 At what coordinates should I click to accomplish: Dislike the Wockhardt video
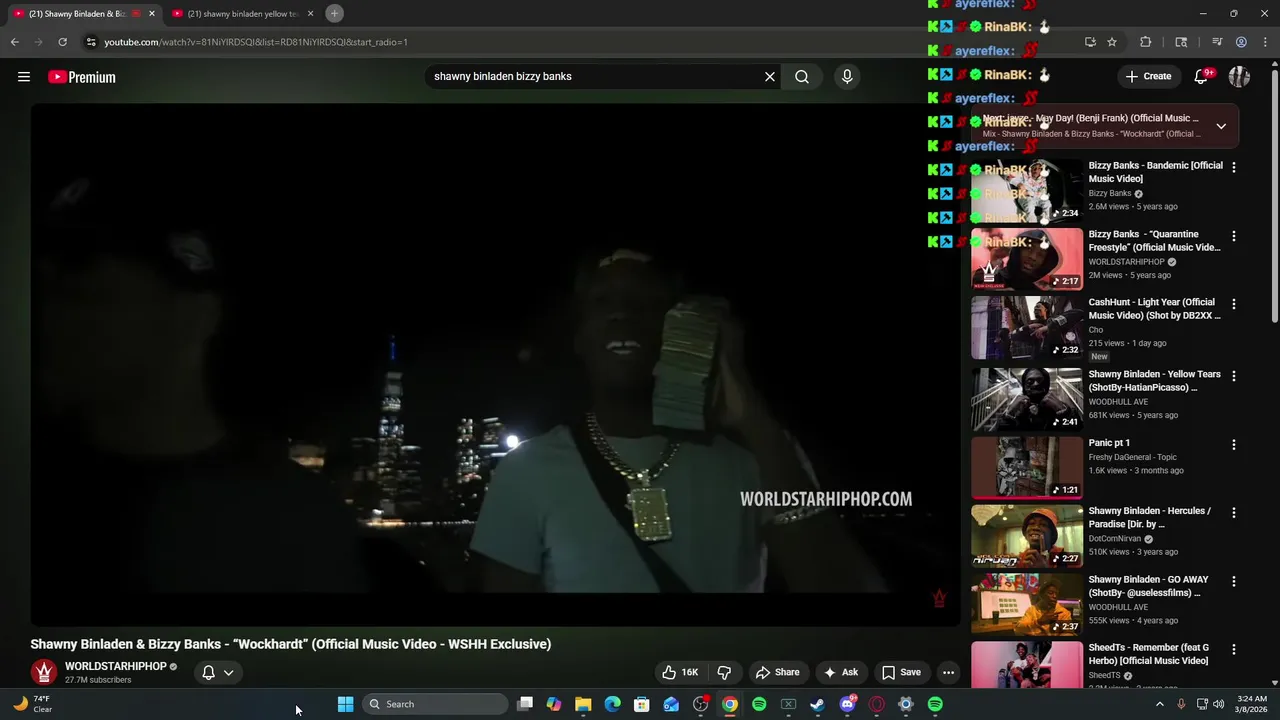(x=724, y=672)
